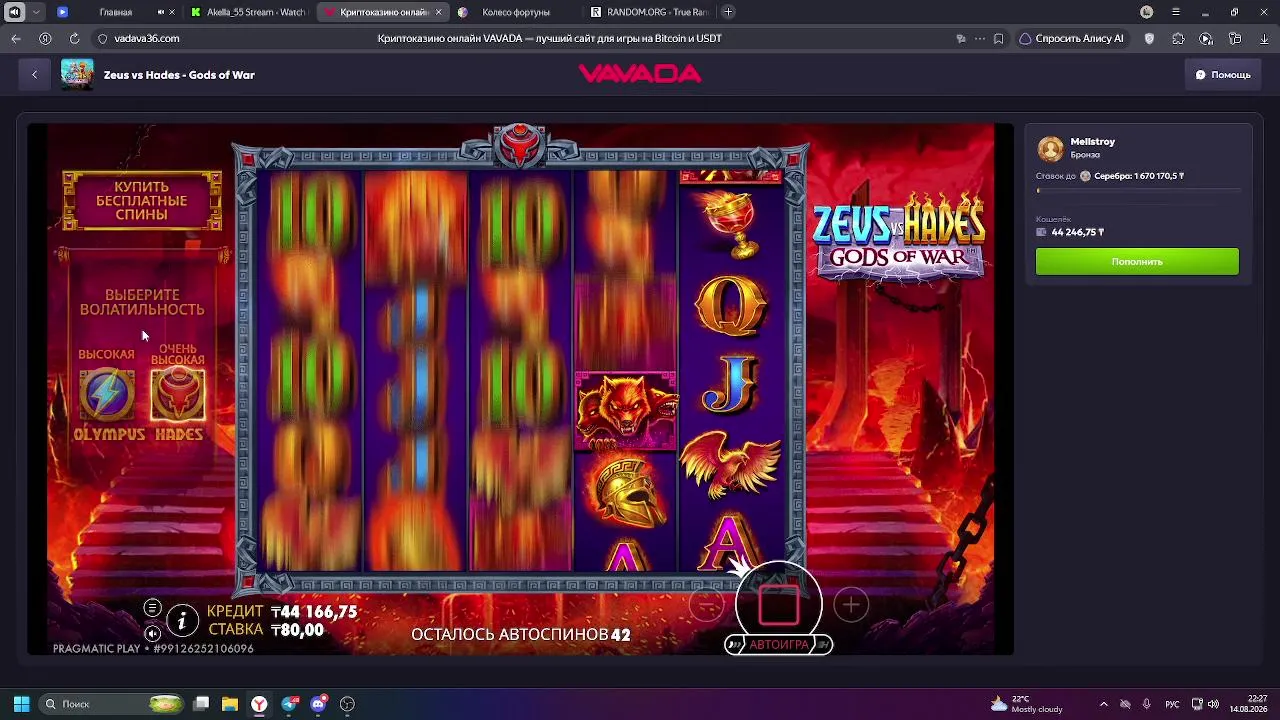Viewport: 1280px width, 720px height.
Task: Buy free spins (Купить бесплатные спины)
Action: point(142,201)
